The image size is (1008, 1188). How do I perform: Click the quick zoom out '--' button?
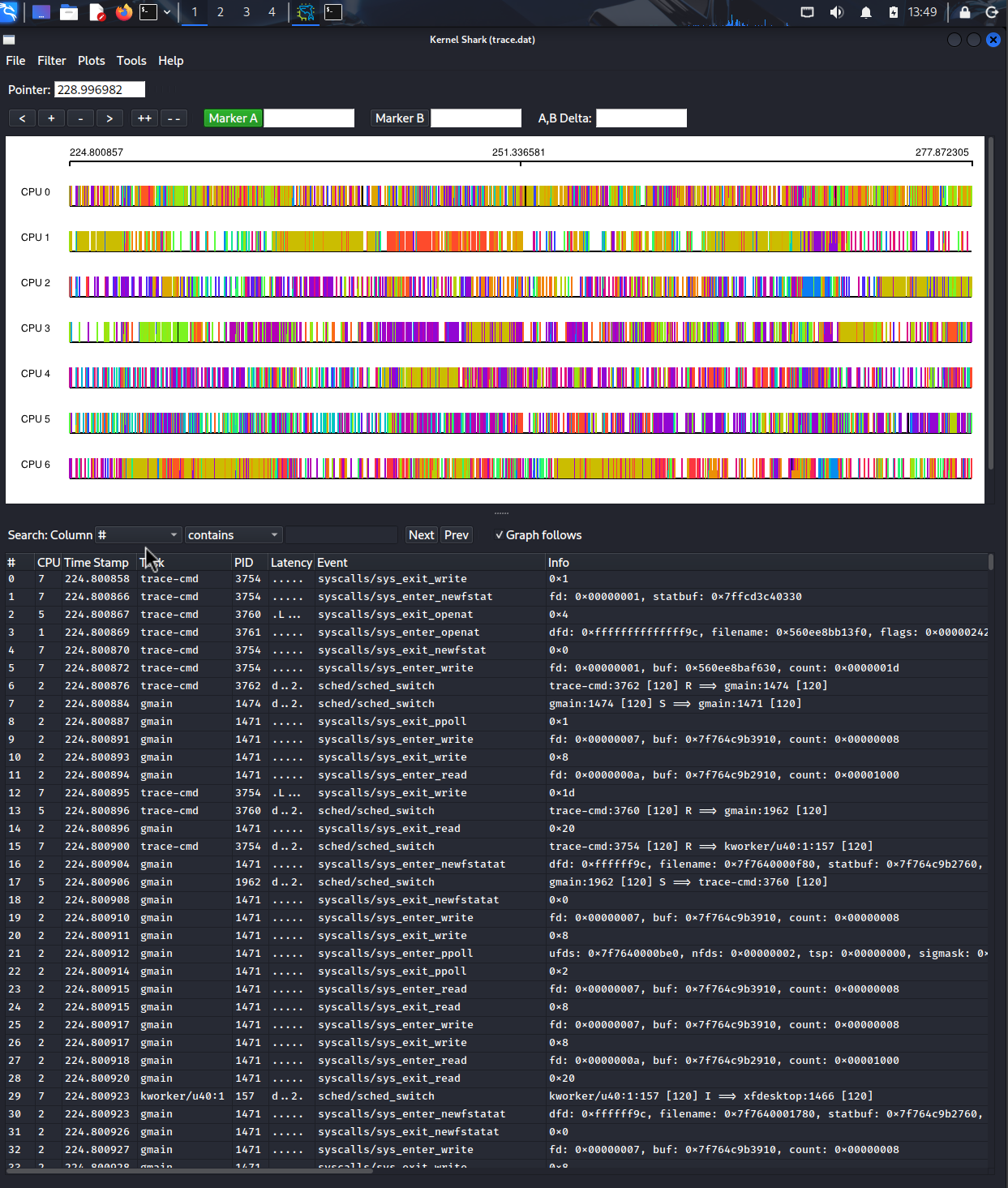pos(174,118)
